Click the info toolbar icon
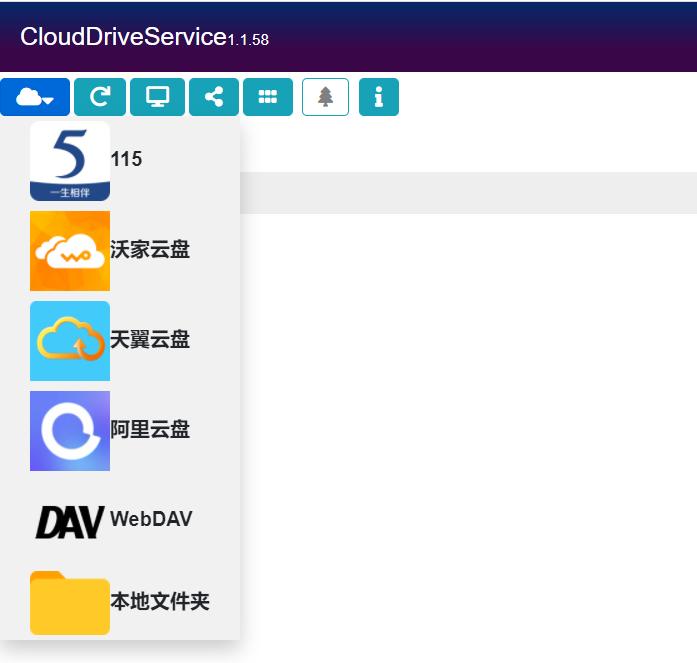Image resolution: width=697 pixels, height=663 pixels. 379,97
